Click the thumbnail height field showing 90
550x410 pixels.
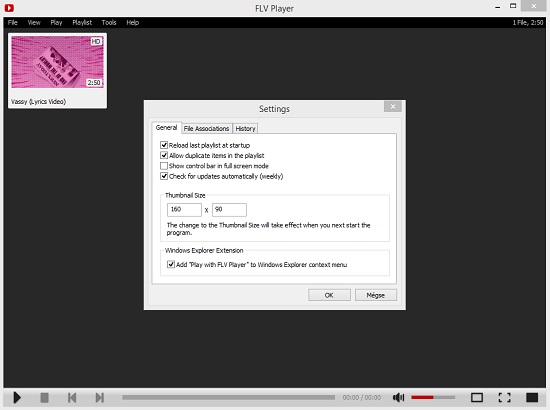(229, 209)
